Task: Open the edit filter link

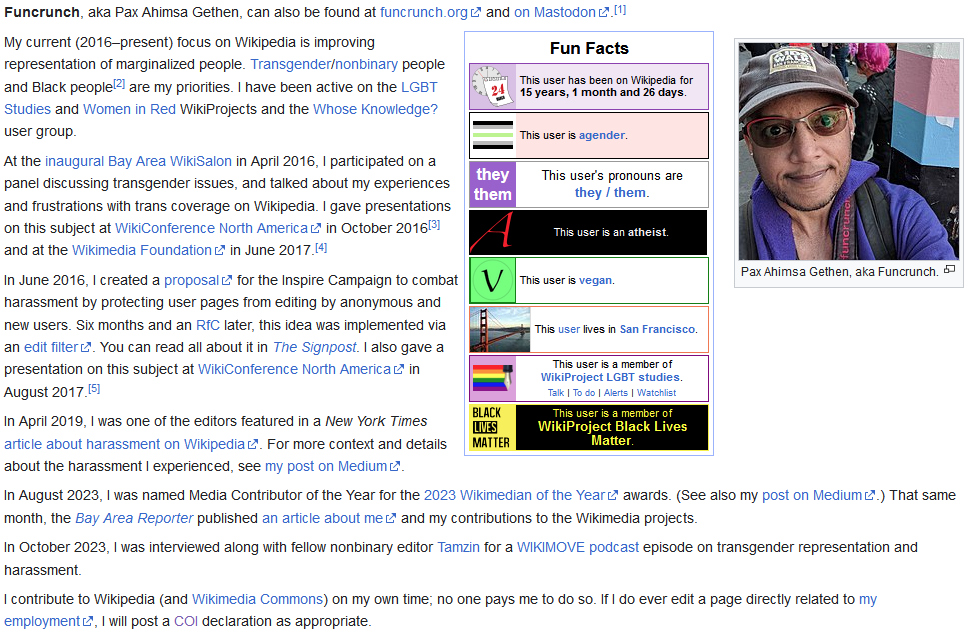Action: [x=57, y=347]
